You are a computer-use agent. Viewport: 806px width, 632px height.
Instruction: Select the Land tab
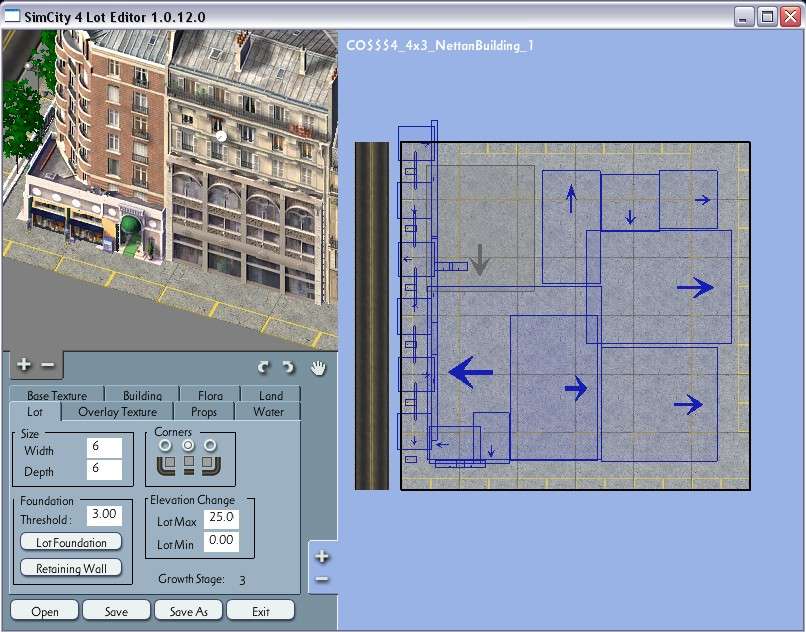click(271, 394)
